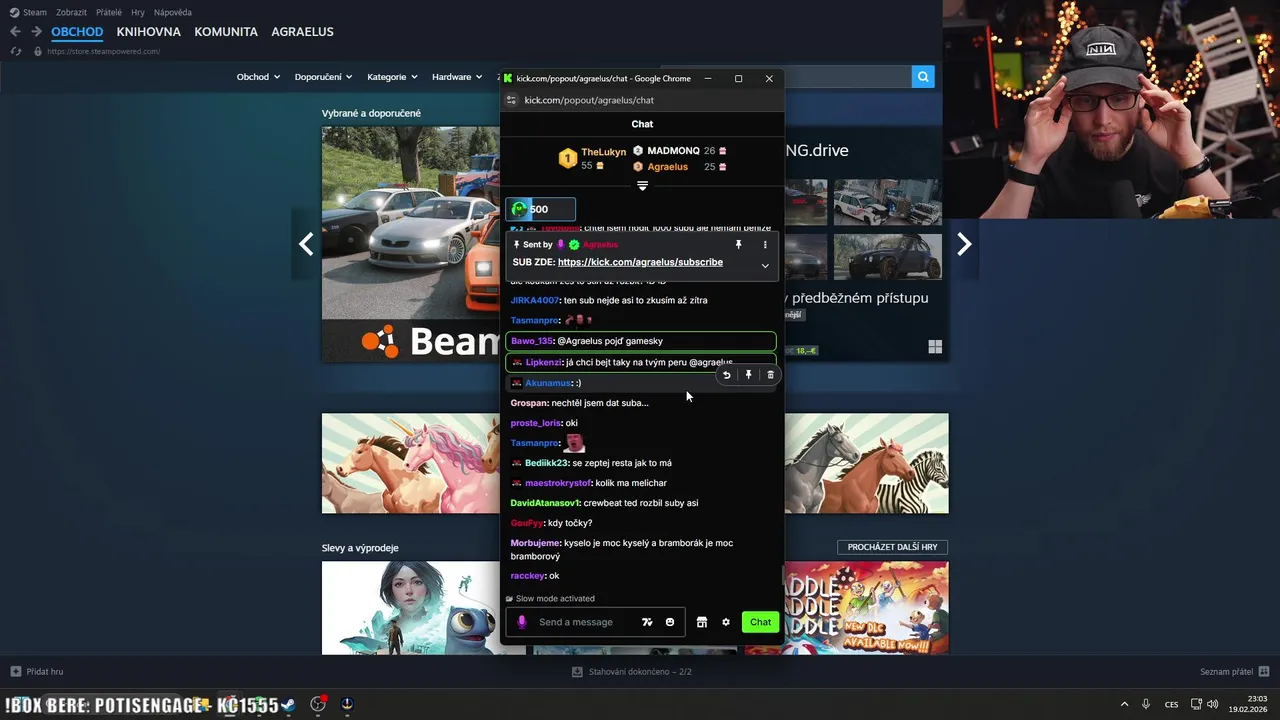Image resolution: width=1280 pixels, height=720 pixels.
Task: Open the Přátelé menu
Action: pos(109,13)
